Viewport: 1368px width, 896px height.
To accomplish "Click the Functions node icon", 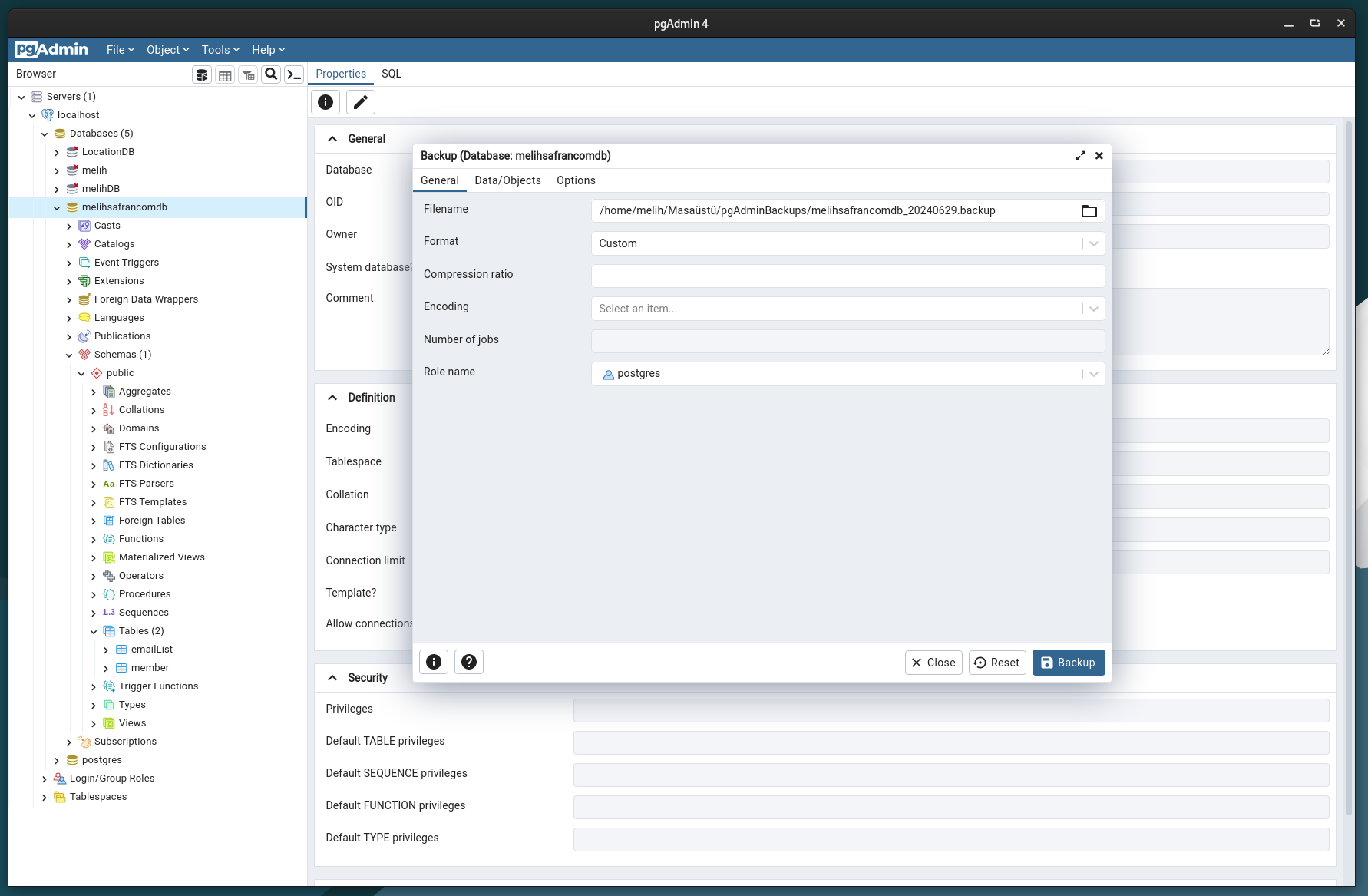I will [x=109, y=539].
